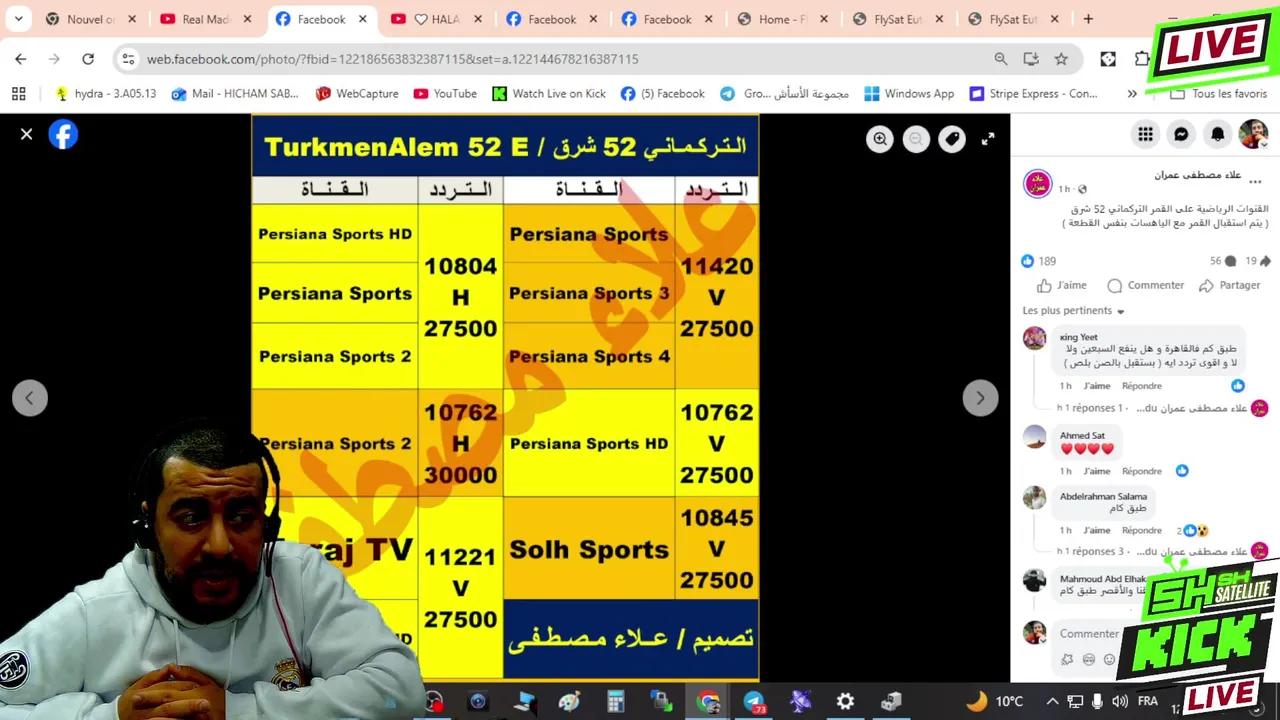Image resolution: width=1280 pixels, height=720 pixels.
Task: Like Abdelrahman Salama's comment
Action: tap(1097, 531)
